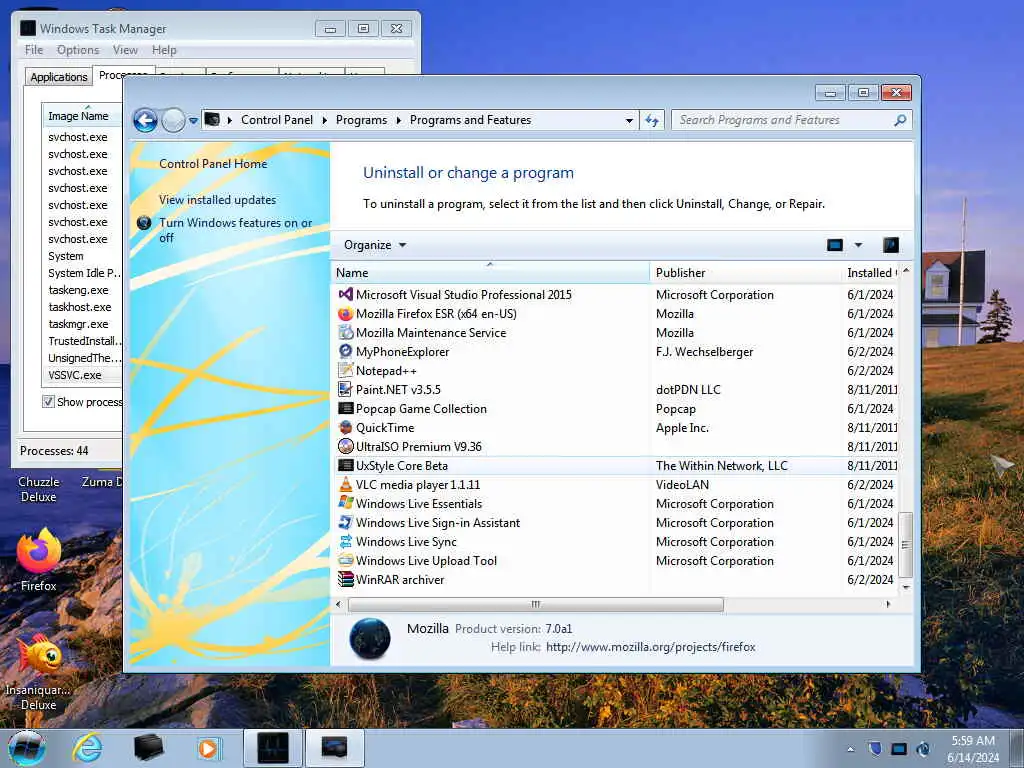The height and width of the screenshot is (768, 1024).
Task: Click the search magnifier icon
Action: (900, 120)
